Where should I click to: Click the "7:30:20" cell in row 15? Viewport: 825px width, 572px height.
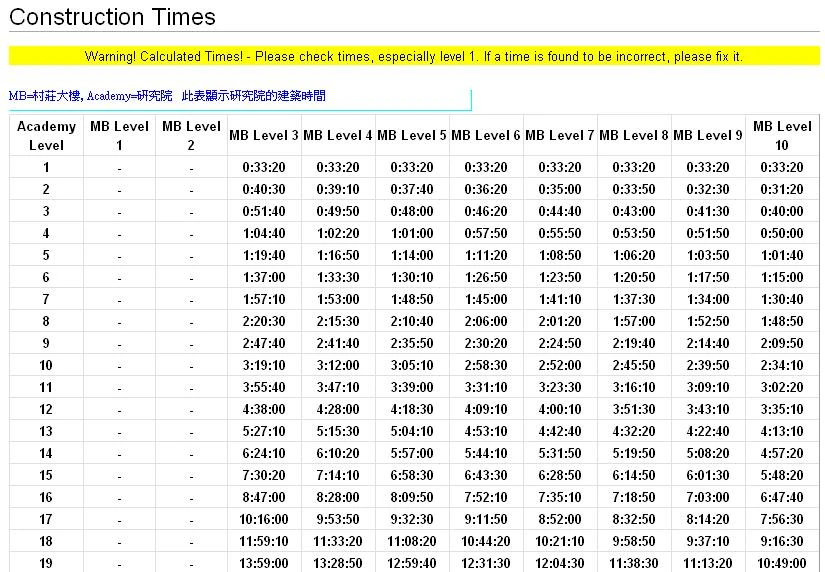pos(264,475)
